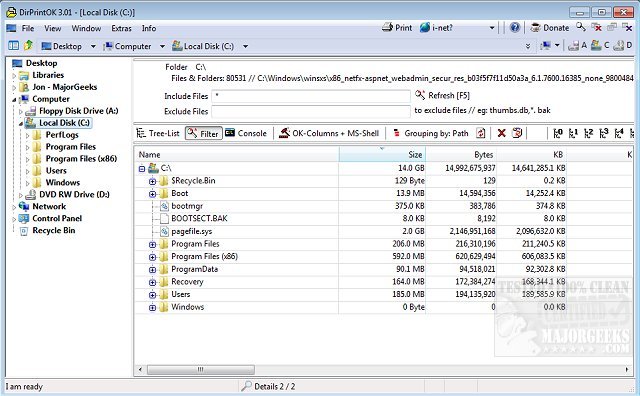The height and width of the screenshot is (396, 640).
Task: Set tree expand level 0
Action: point(558,133)
